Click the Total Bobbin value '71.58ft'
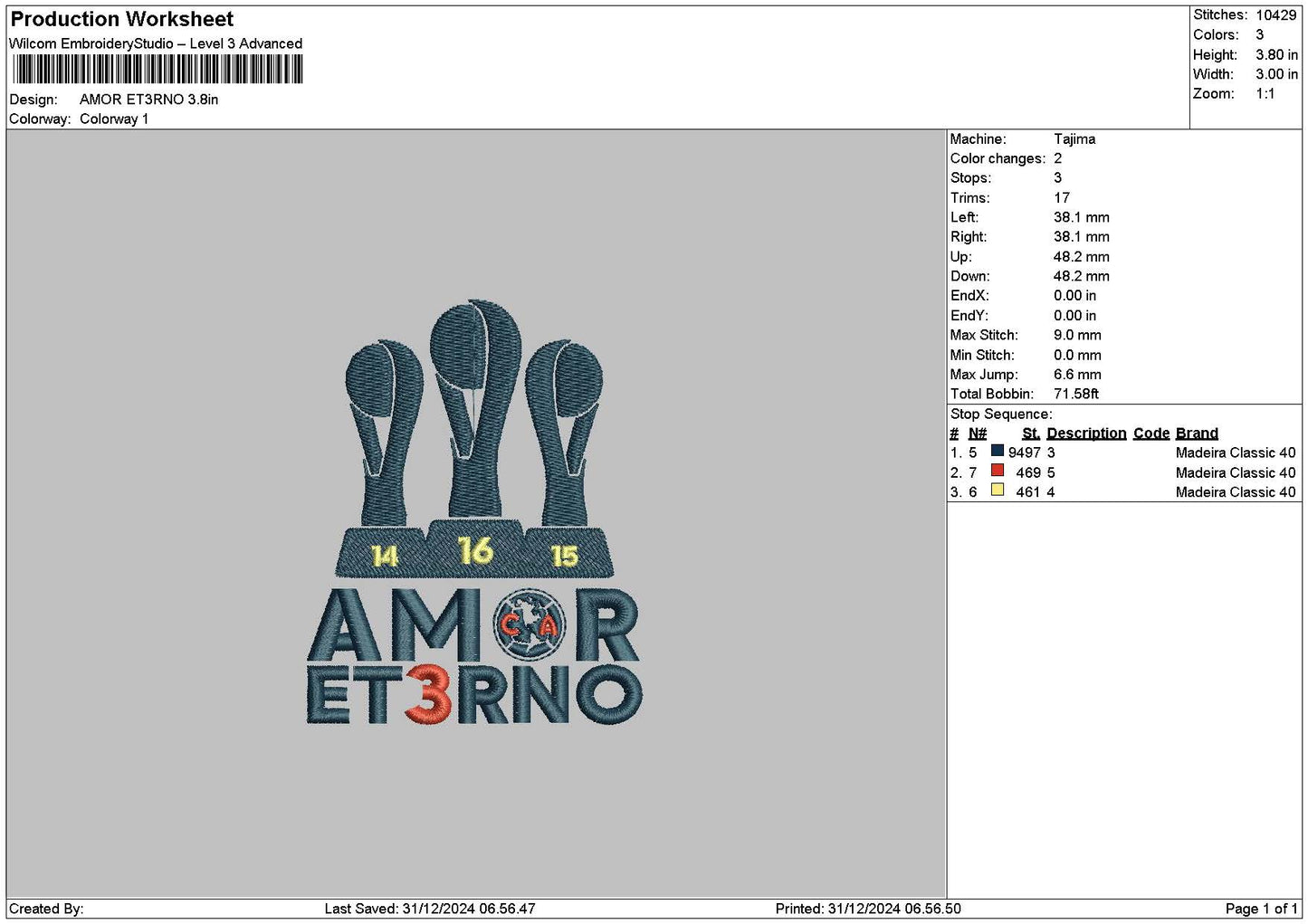 [x=1076, y=395]
